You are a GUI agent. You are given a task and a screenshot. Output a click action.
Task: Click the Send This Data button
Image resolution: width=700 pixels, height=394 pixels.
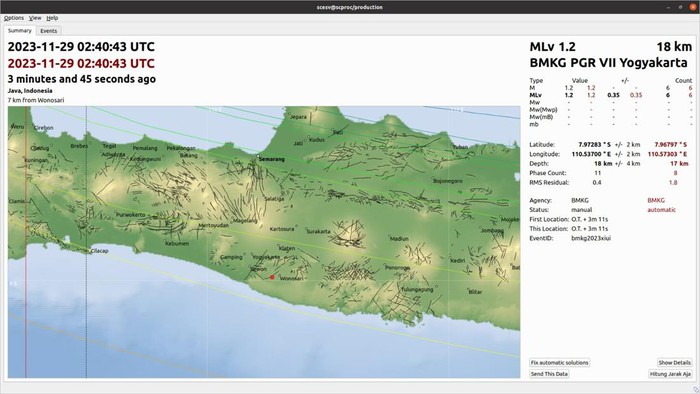549,374
